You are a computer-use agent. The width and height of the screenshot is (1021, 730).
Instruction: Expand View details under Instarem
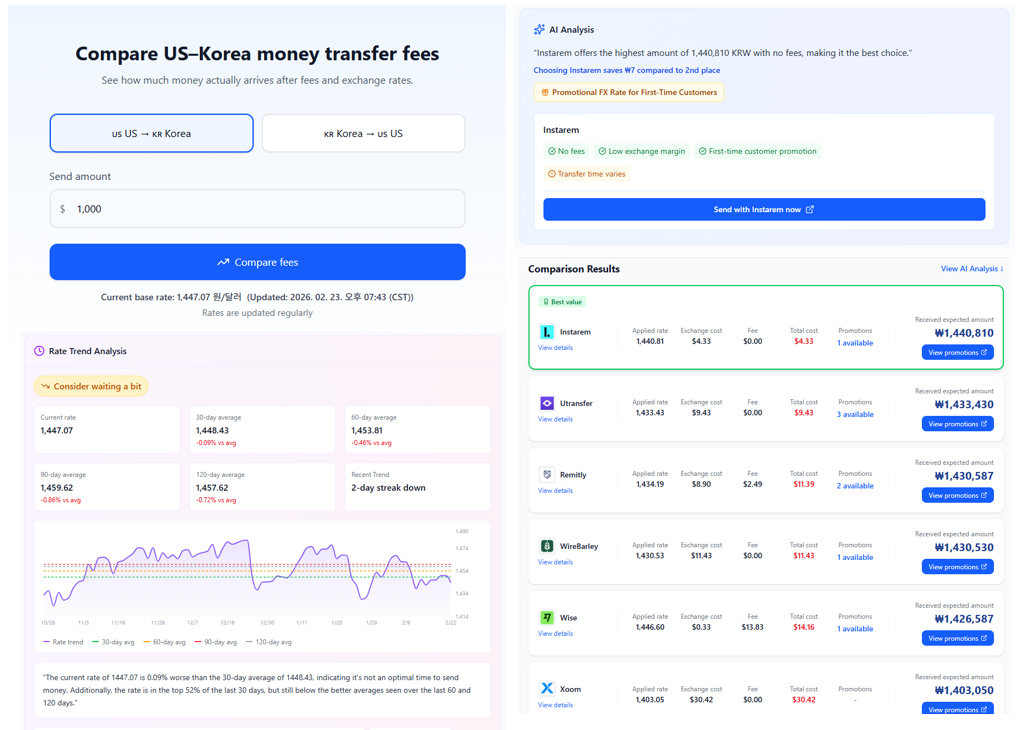pyautogui.click(x=555, y=348)
